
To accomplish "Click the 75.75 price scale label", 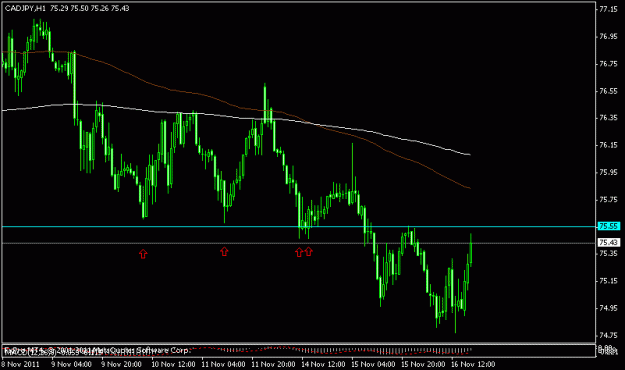I will click(608, 199).
